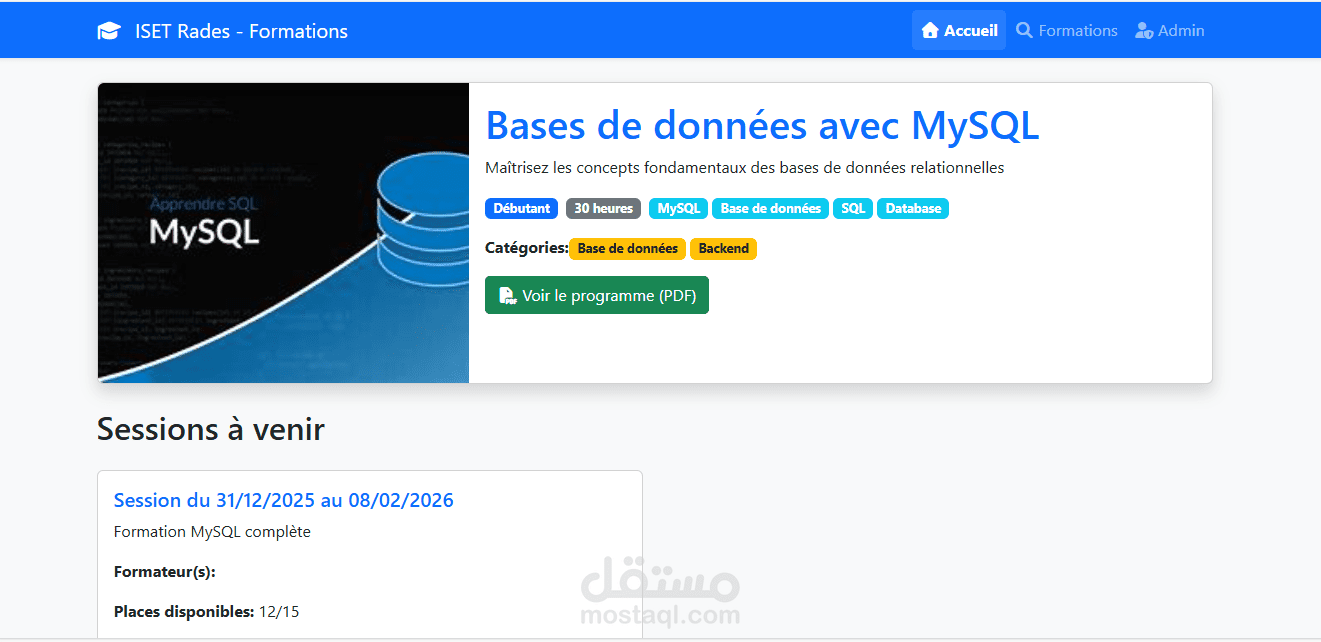1321x642 pixels.
Task: Select the MySQL skill badge
Action: coord(677,208)
